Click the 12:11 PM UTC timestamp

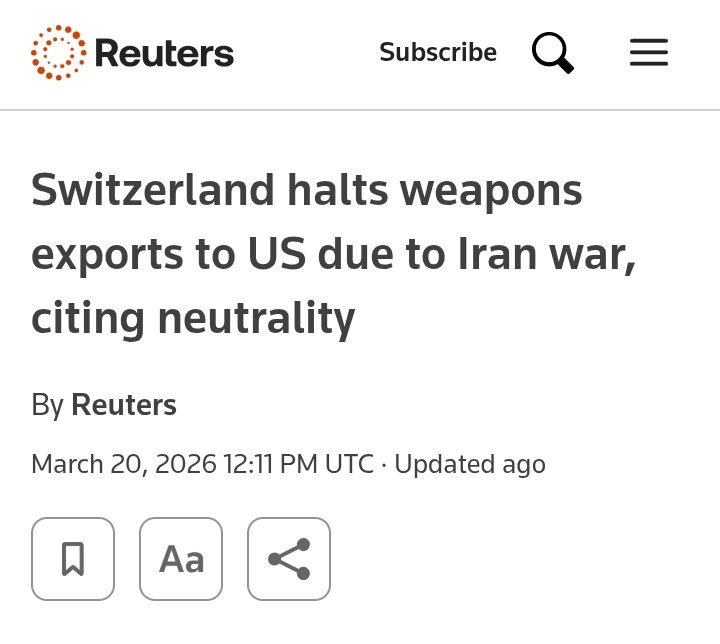click(300, 464)
